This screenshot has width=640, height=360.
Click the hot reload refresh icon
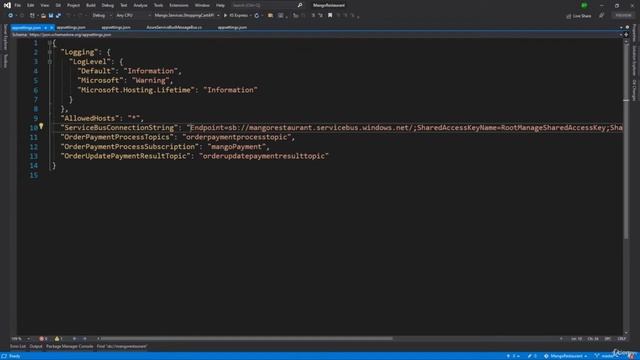pos(257,16)
